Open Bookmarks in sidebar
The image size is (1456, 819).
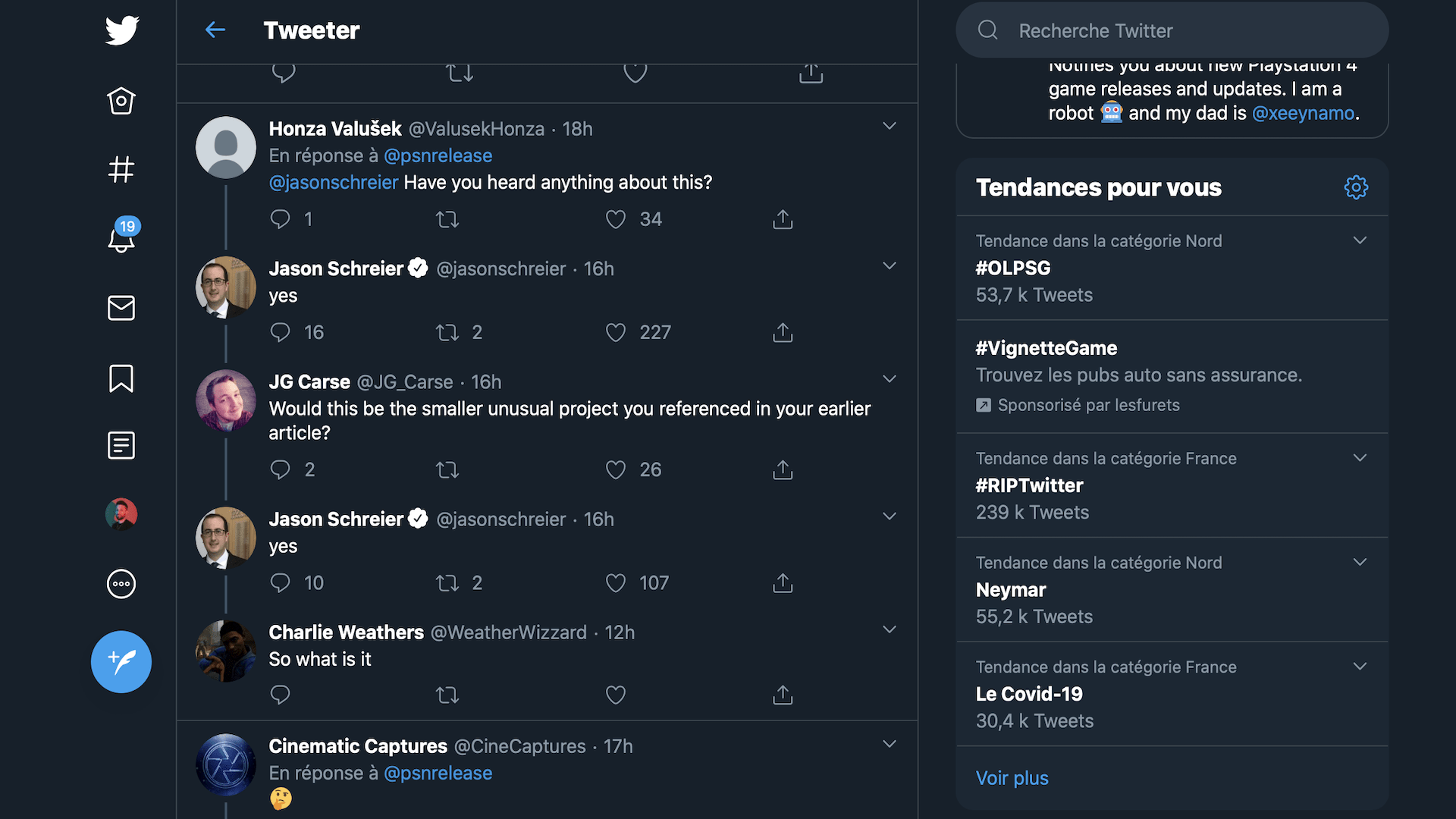point(121,378)
